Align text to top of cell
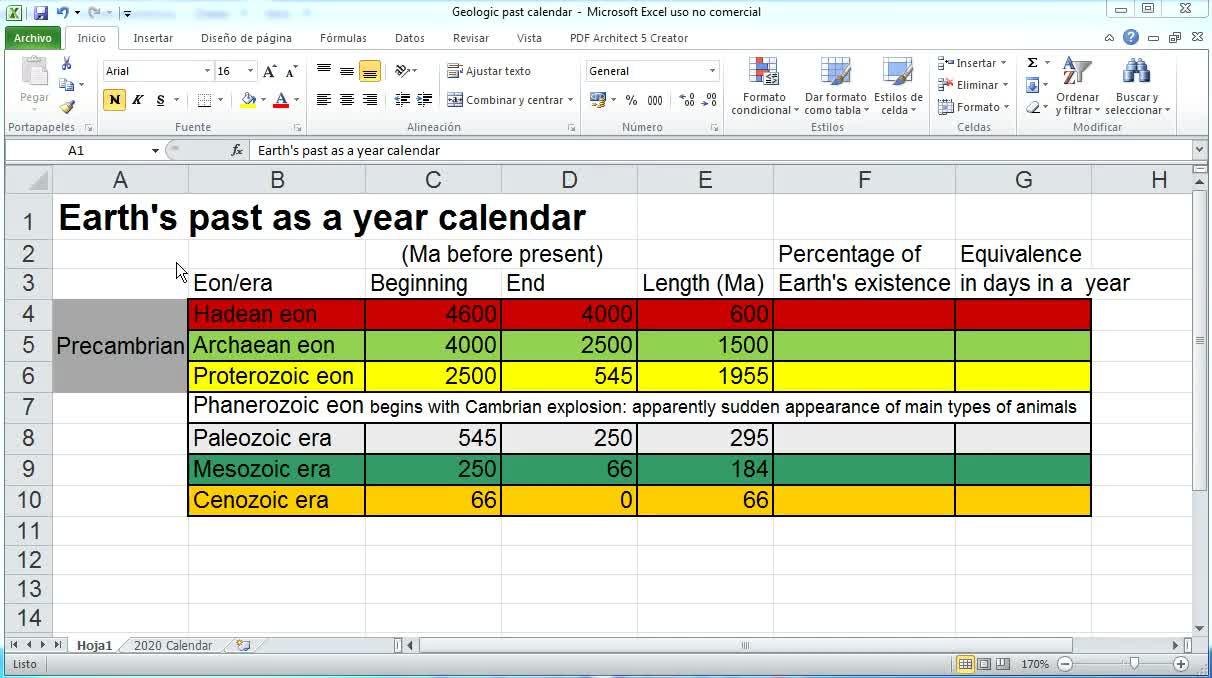This screenshot has width=1212, height=678. click(x=324, y=71)
